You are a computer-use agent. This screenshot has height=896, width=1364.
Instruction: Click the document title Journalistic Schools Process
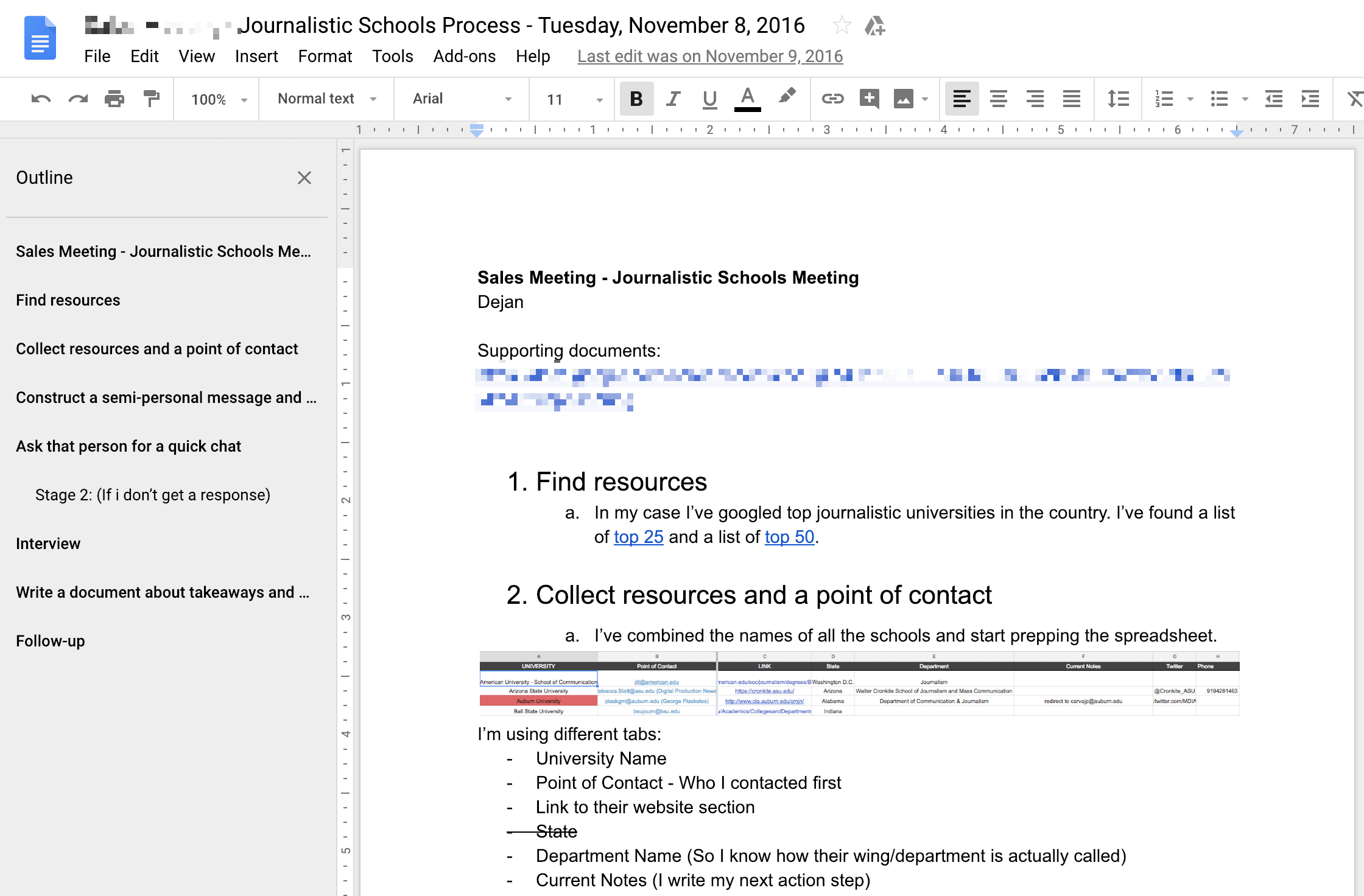[524, 26]
